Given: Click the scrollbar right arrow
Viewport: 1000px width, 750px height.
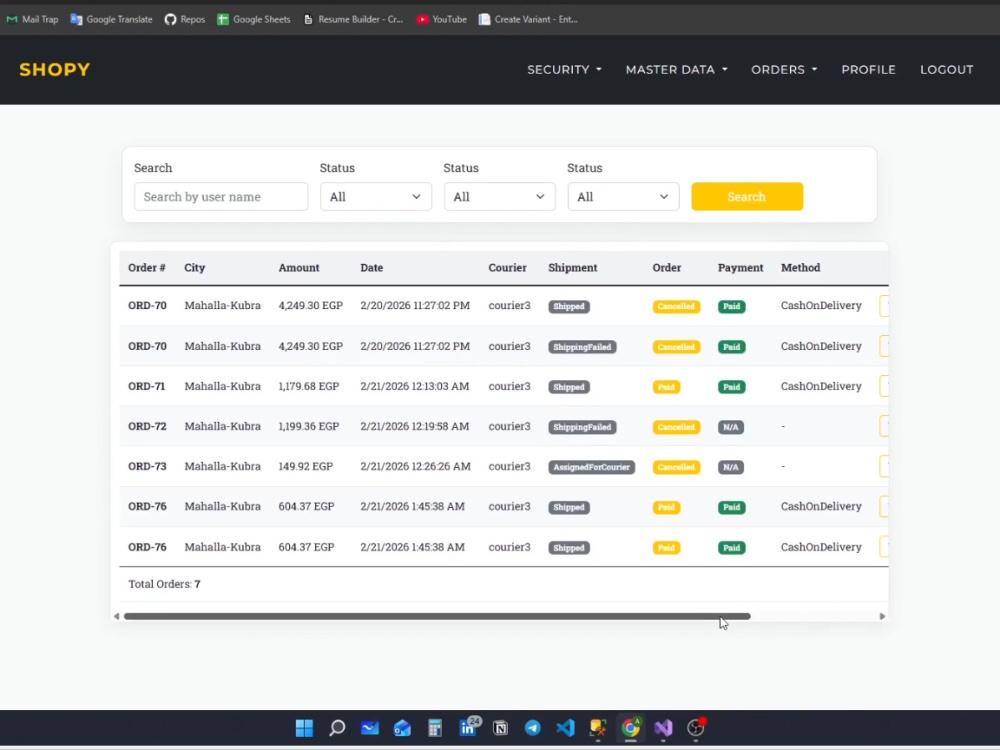Looking at the screenshot, I should click(882, 616).
